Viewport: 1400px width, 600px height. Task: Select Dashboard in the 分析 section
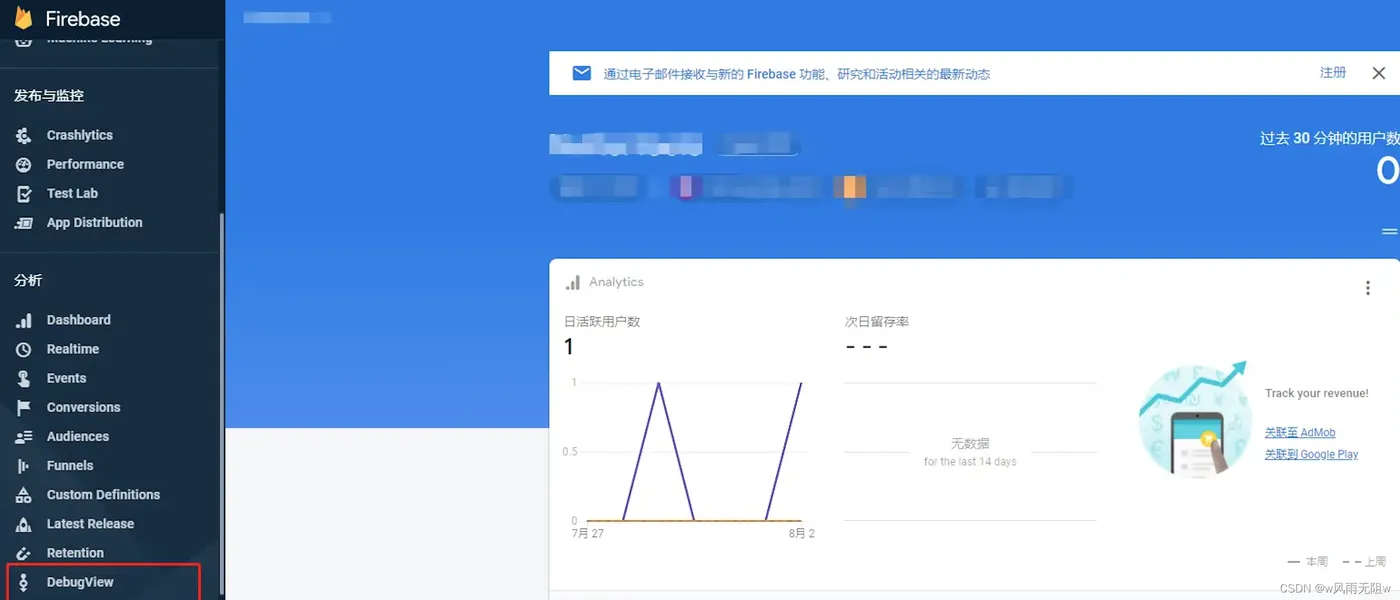point(79,320)
